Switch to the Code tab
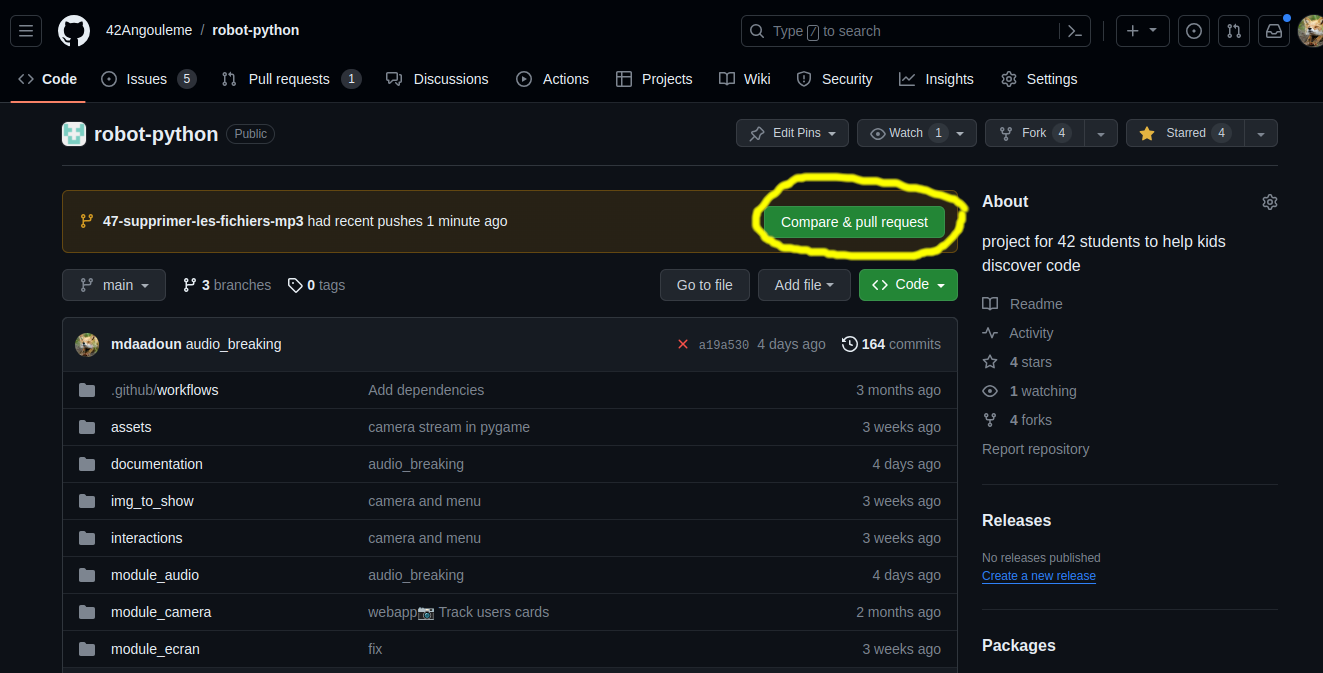Image resolution: width=1323 pixels, height=673 pixels. (47, 79)
